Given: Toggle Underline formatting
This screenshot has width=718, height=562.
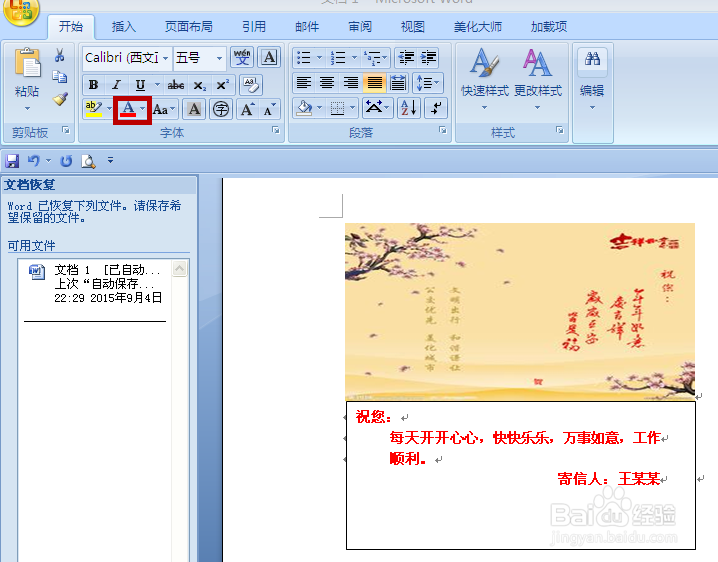Looking at the screenshot, I should [140, 85].
